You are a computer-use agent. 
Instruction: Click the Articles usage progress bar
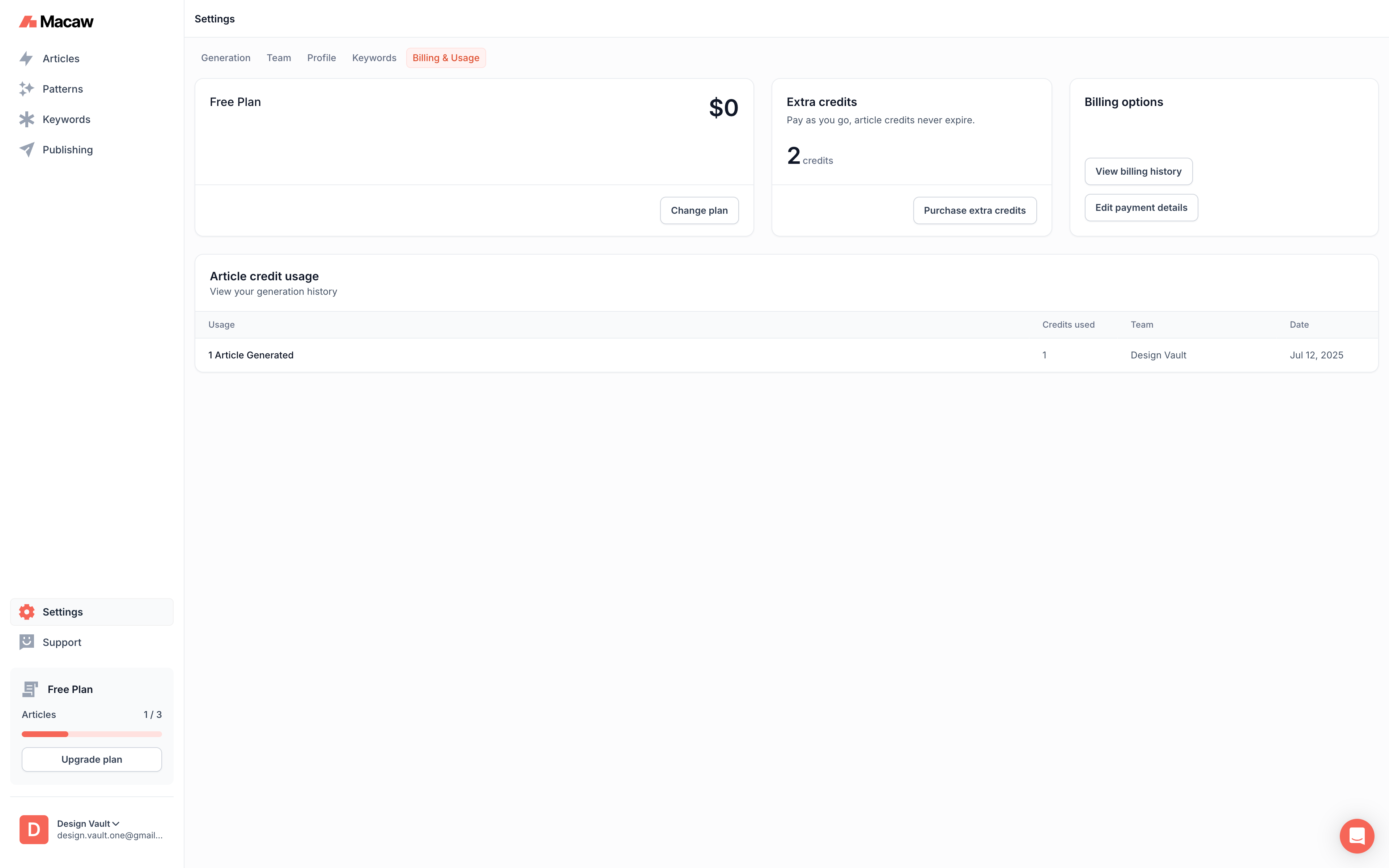tap(91, 734)
